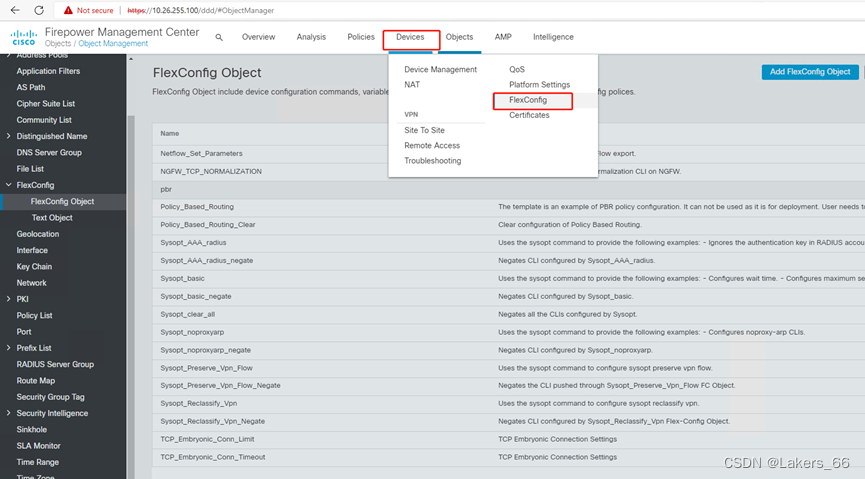Choose Remote Access VPN option
The height and width of the screenshot is (479, 865).
pyautogui.click(x=432, y=146)
